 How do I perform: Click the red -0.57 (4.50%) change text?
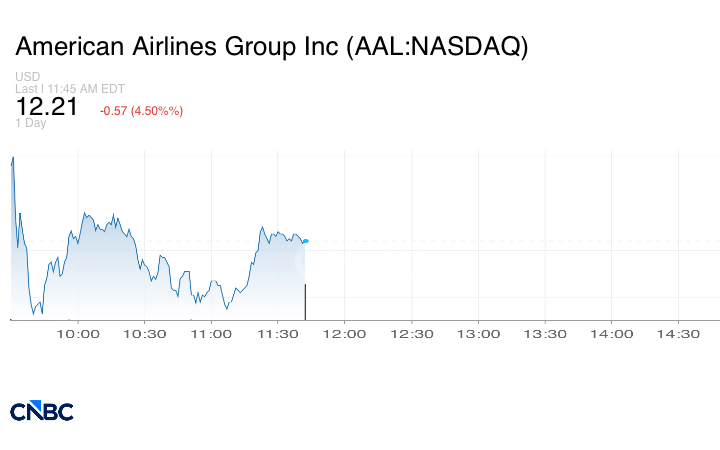[141, 110]
